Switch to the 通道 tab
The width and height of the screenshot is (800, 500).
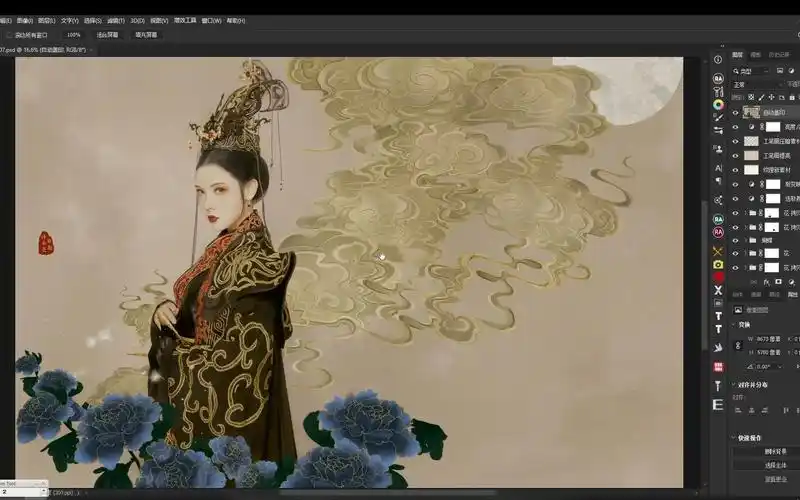click(x=756, y=55)
